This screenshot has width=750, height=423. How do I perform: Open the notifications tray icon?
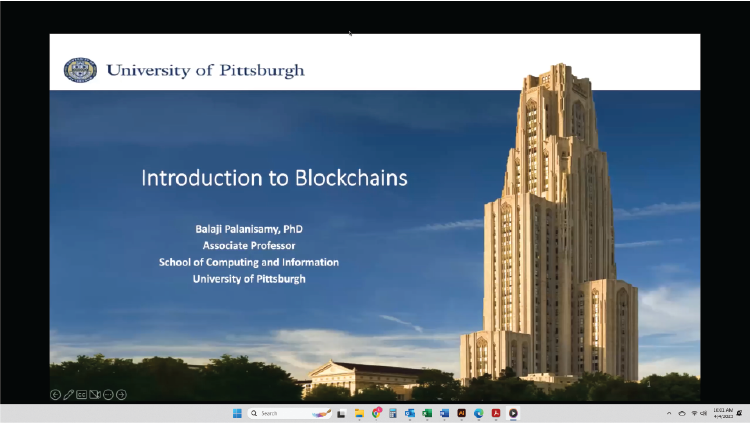pyautogui.click(x=740, y=413)
